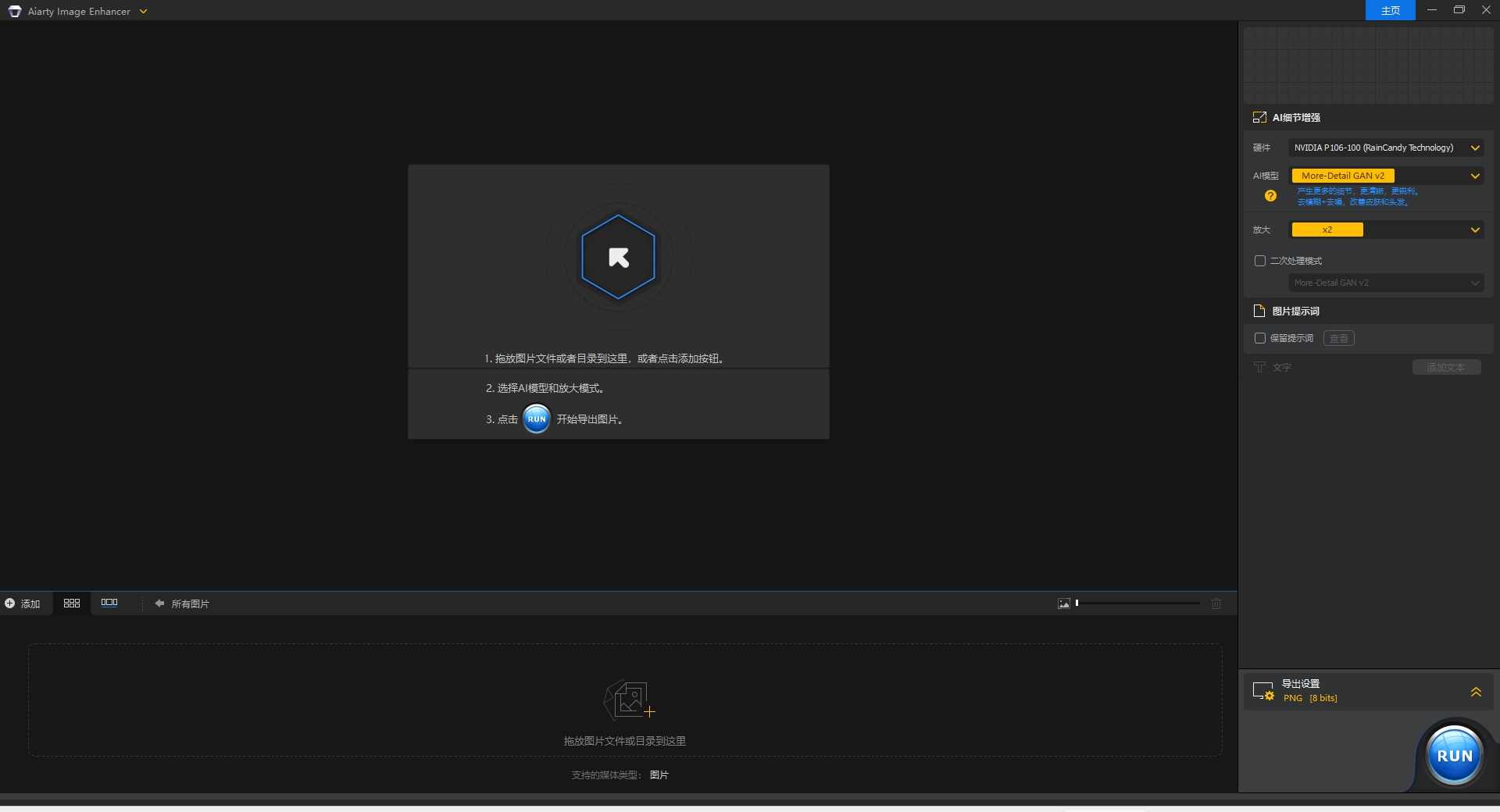The image size is (1500, 812).
Task: Switch to filmstrip single-row view
Action: (x=109, y=603)
